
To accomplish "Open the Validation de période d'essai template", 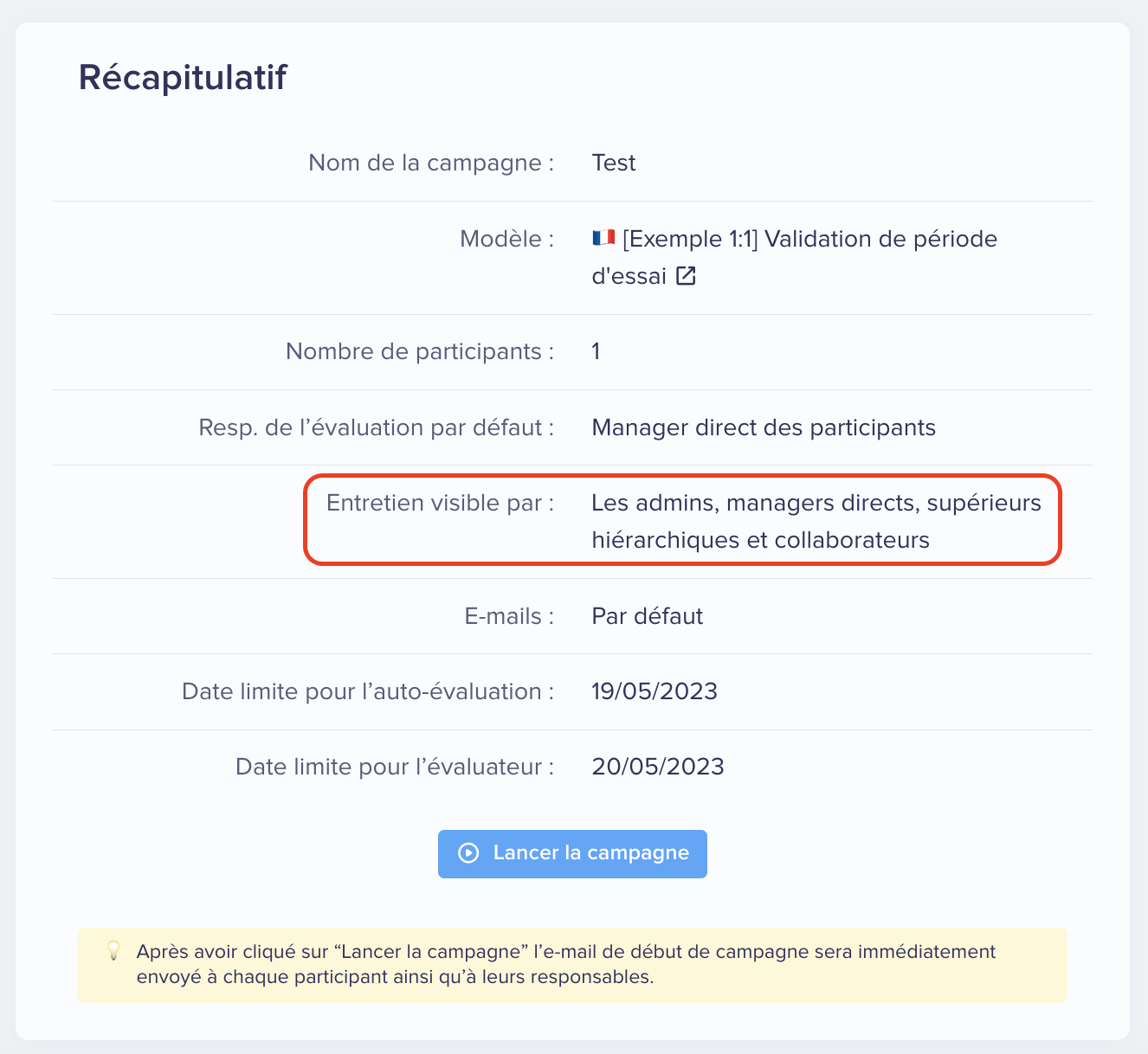I will [795, 257].
